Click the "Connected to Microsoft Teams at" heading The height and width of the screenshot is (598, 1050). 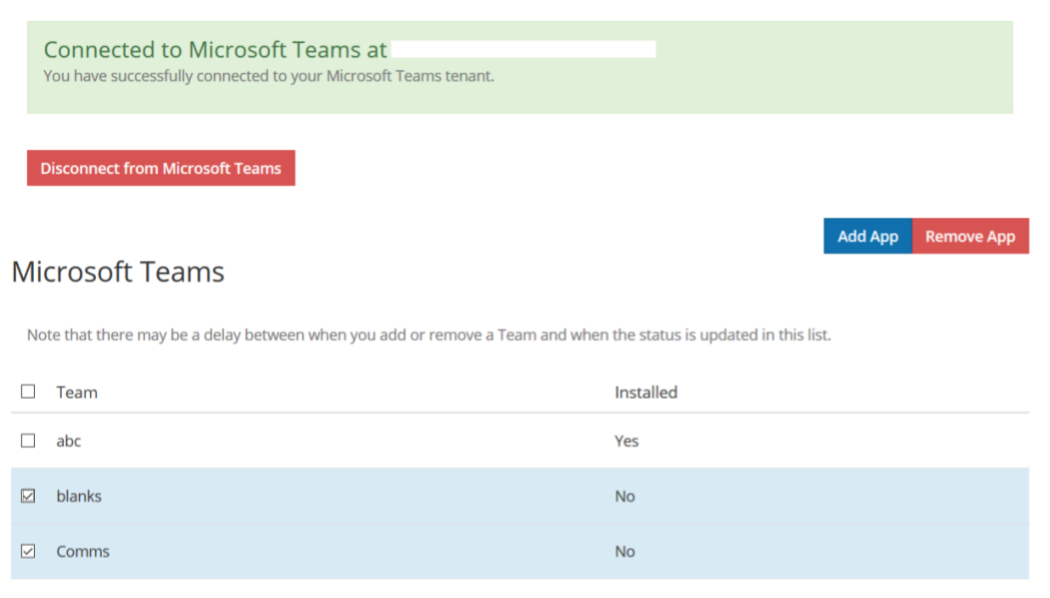pos(215,50)
